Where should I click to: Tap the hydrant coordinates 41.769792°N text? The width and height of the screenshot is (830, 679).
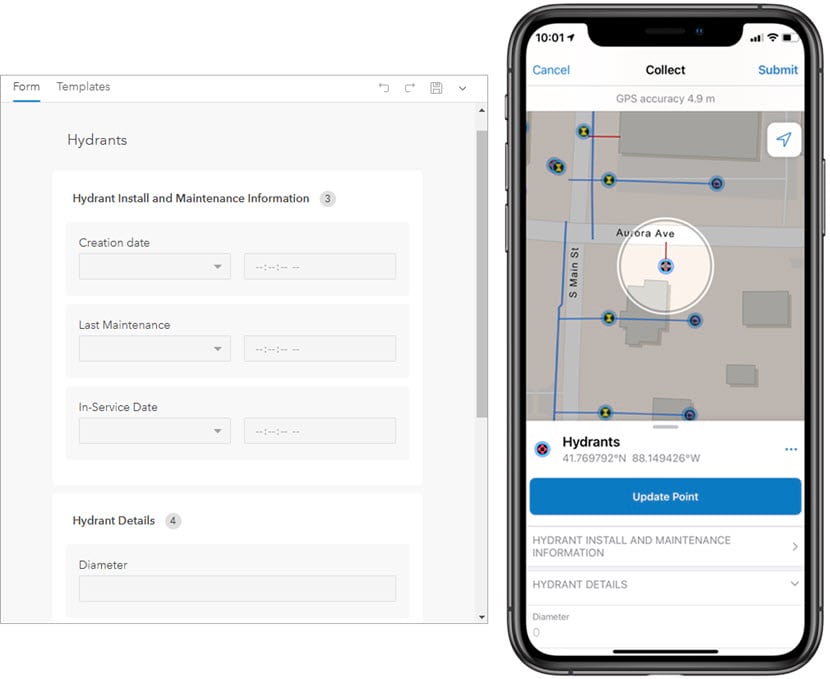(631, 458)
